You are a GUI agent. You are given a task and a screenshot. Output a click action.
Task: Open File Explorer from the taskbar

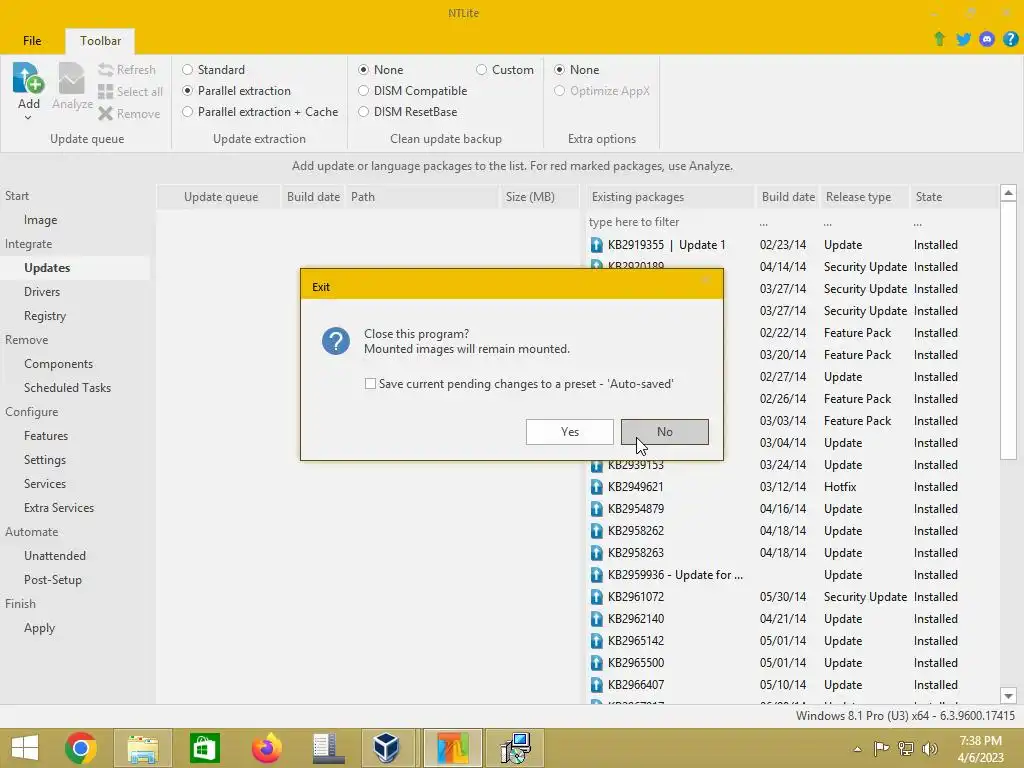[x=143, y=748]
